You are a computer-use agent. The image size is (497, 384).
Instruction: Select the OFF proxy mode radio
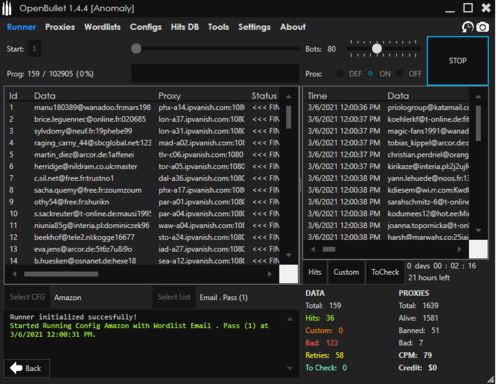click(400, 74)
